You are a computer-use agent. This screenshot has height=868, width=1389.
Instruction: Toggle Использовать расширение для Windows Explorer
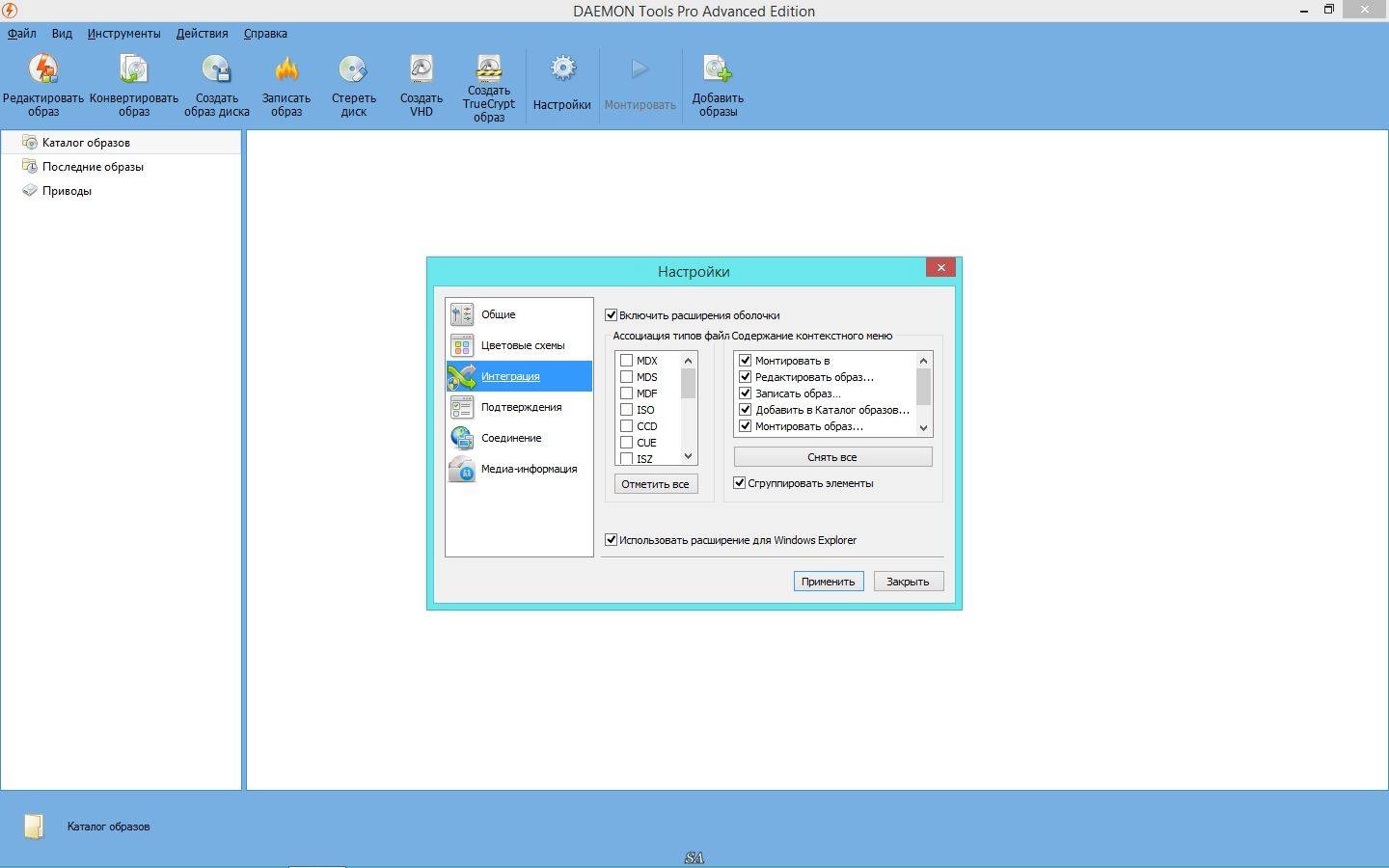[x=611, y=540]
